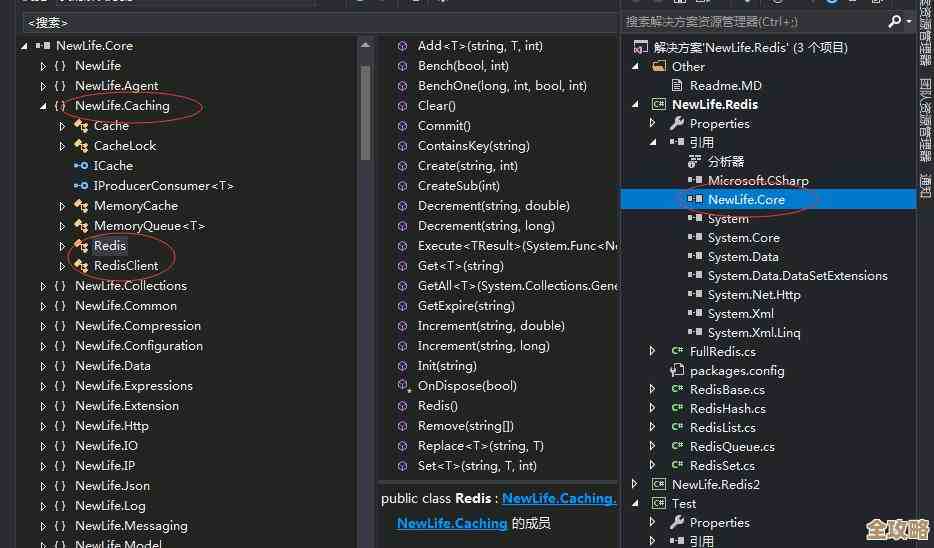Click the Solution Explorer search magnifier icon

coord(894,21)
